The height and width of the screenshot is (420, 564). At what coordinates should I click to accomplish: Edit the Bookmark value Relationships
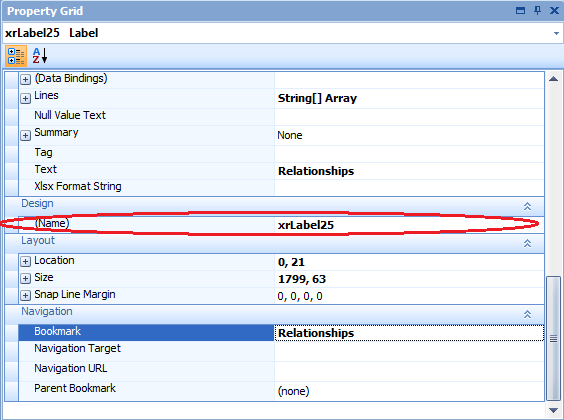(x=409, y=333)
